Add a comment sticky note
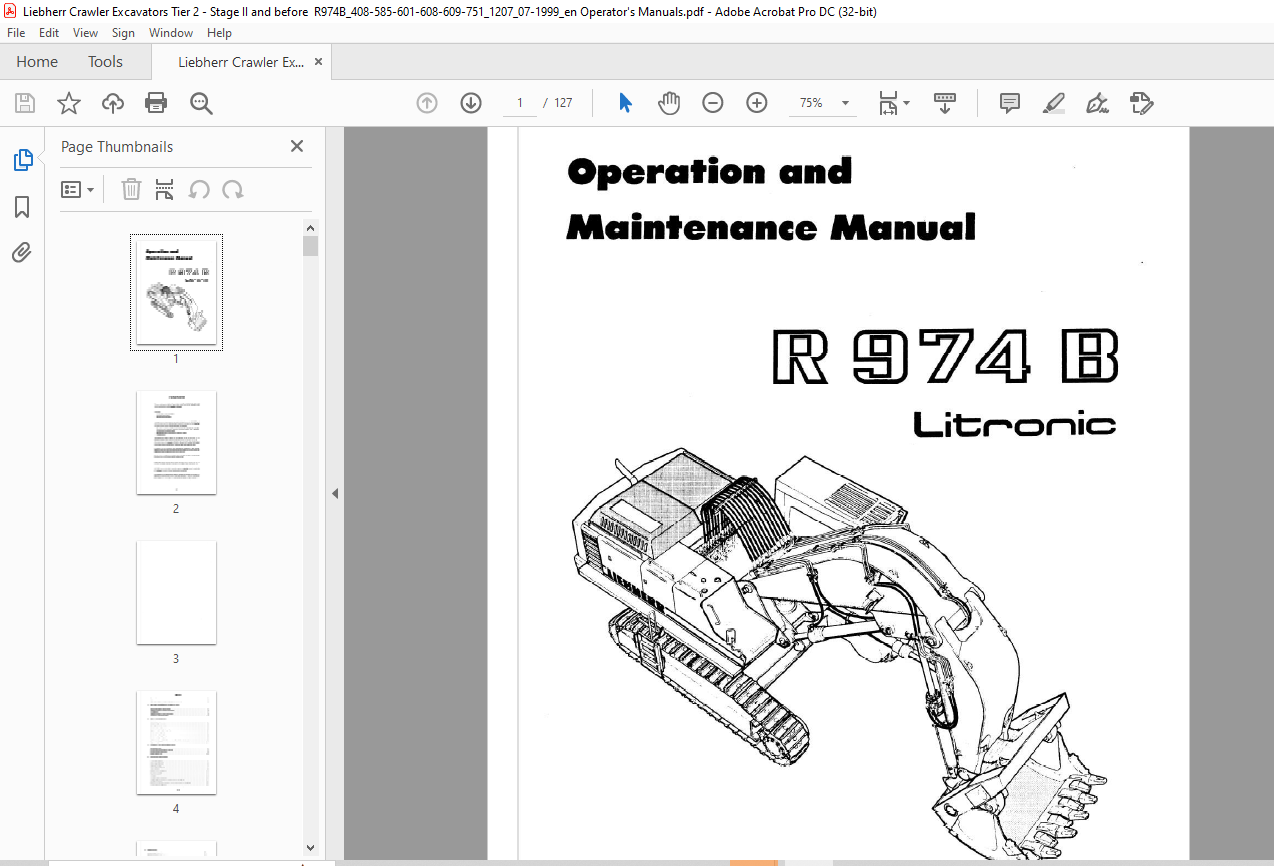 pos(1010,103)
